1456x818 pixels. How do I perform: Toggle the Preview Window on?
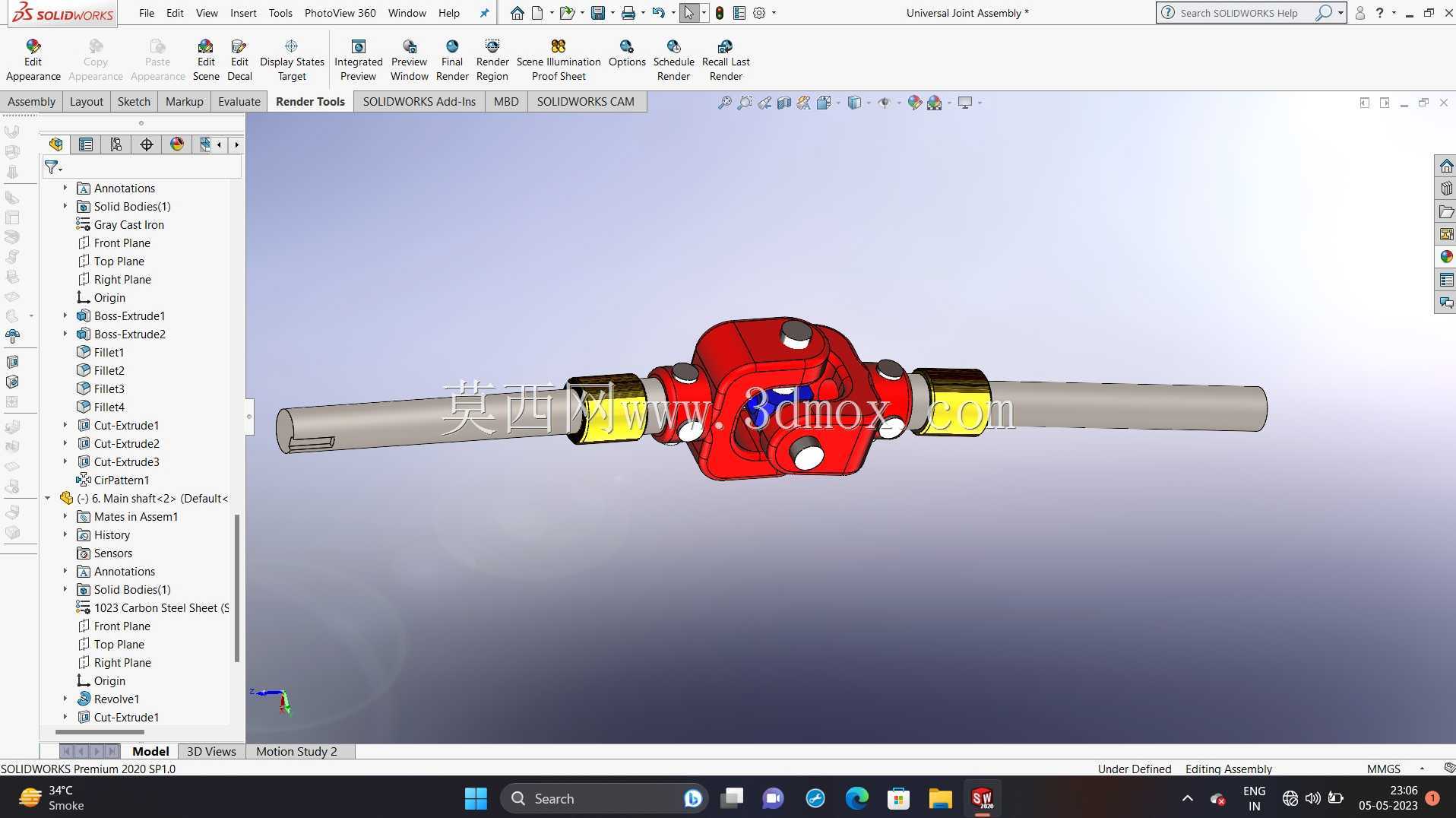click(409, 60)
